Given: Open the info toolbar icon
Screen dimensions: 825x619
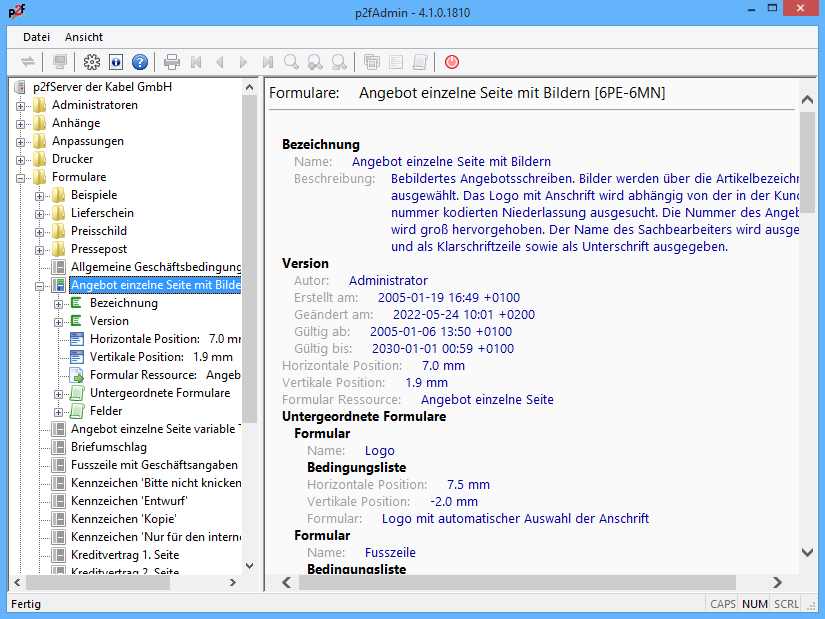Looking at the screenshot, I should click(x=116, y=62).
